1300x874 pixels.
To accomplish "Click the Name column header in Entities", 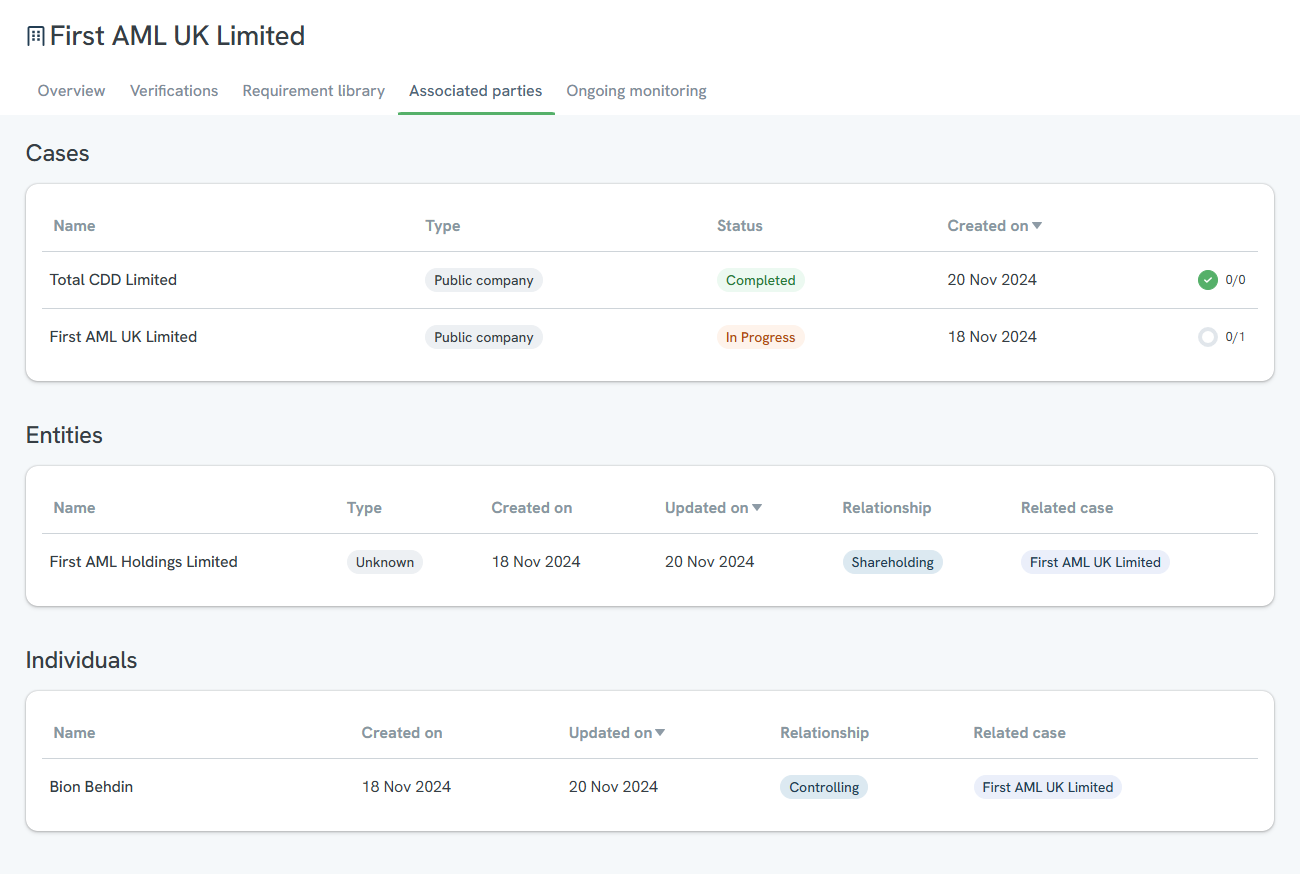I will [74, 508].
